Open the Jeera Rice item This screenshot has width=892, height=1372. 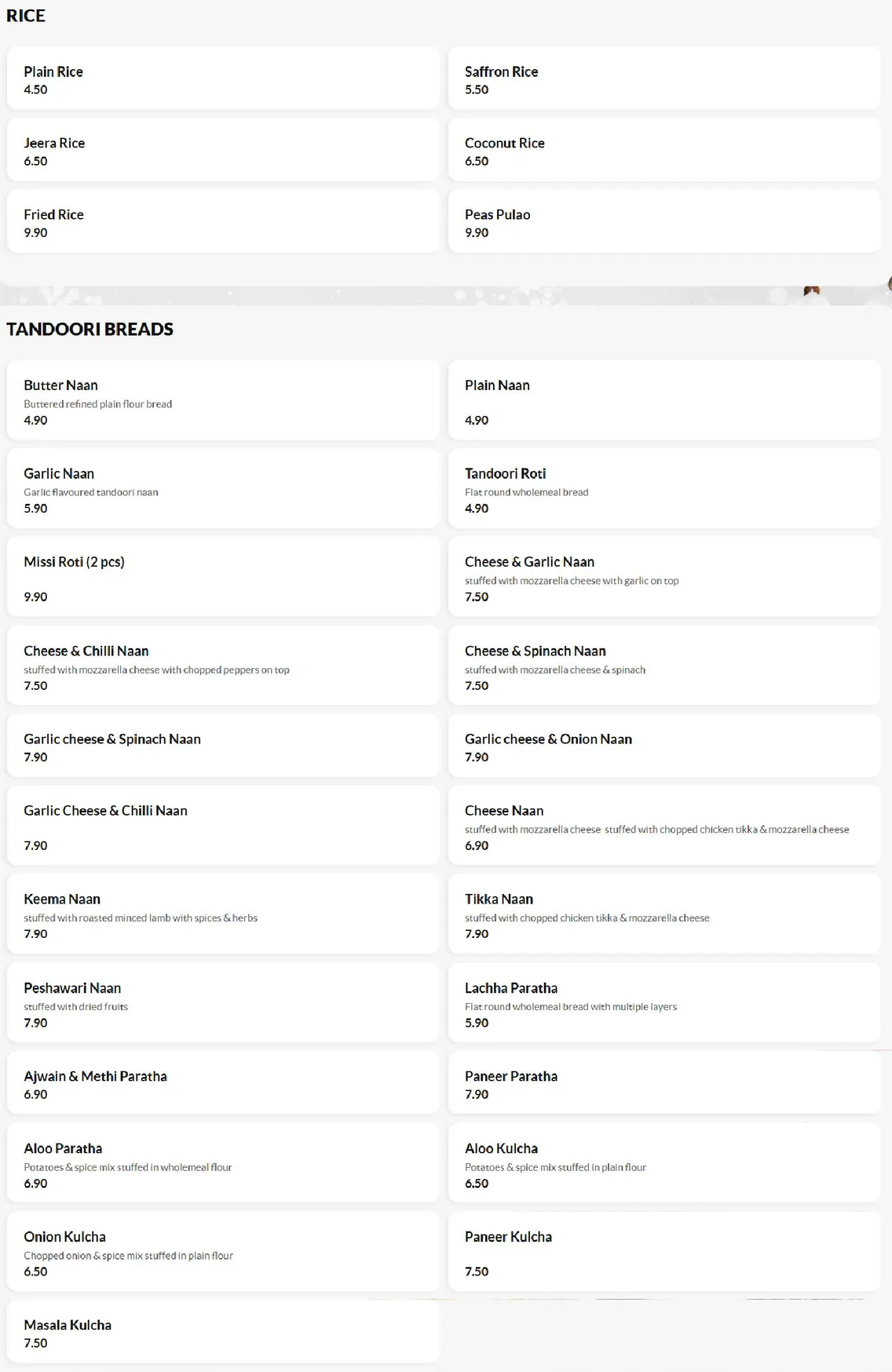click(223, 150)
